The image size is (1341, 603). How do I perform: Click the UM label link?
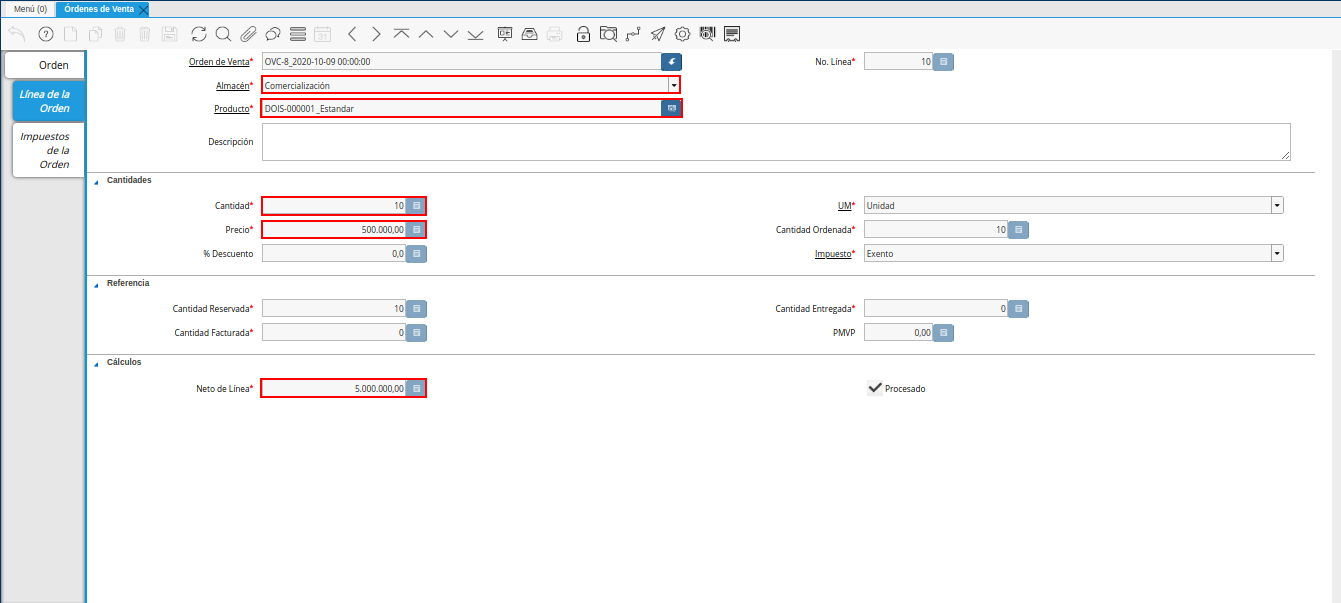tap(843, 205)
